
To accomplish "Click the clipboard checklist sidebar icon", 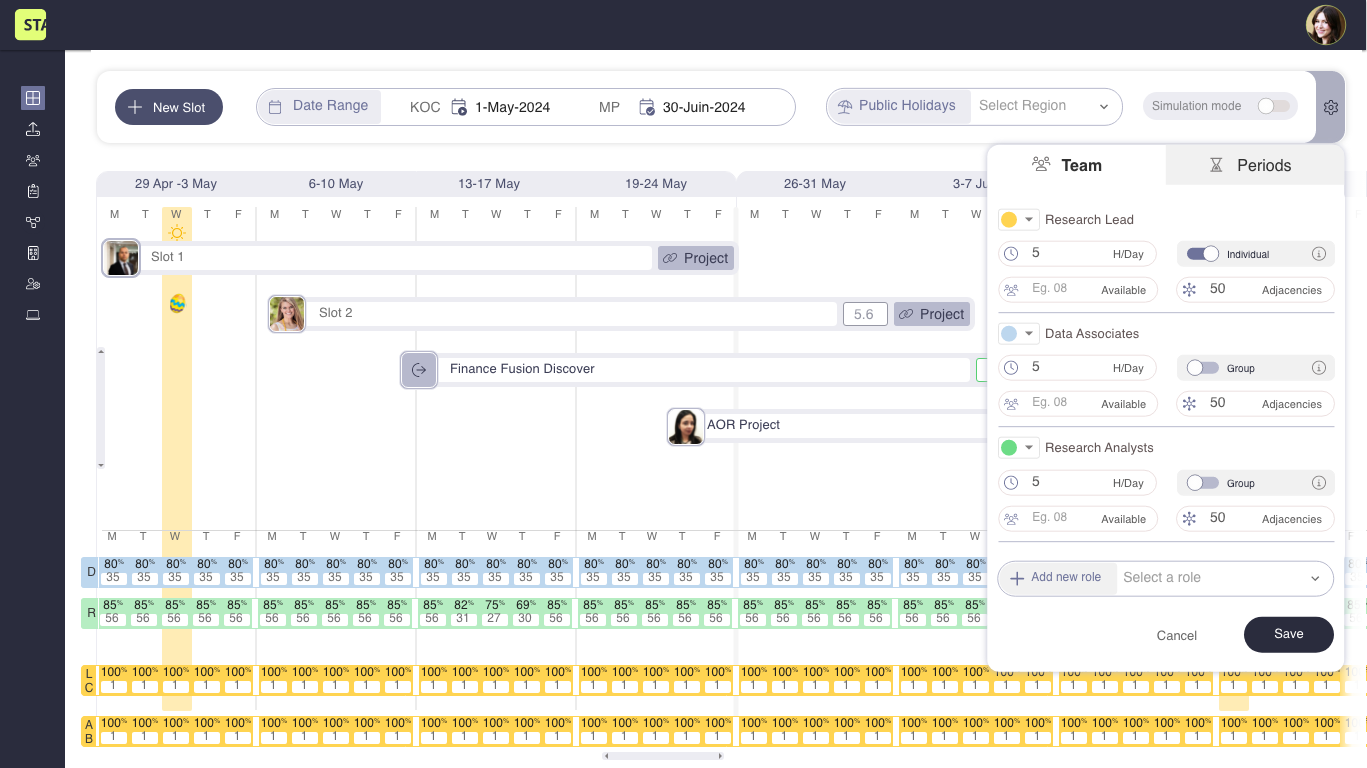I will tap(33, 191).
